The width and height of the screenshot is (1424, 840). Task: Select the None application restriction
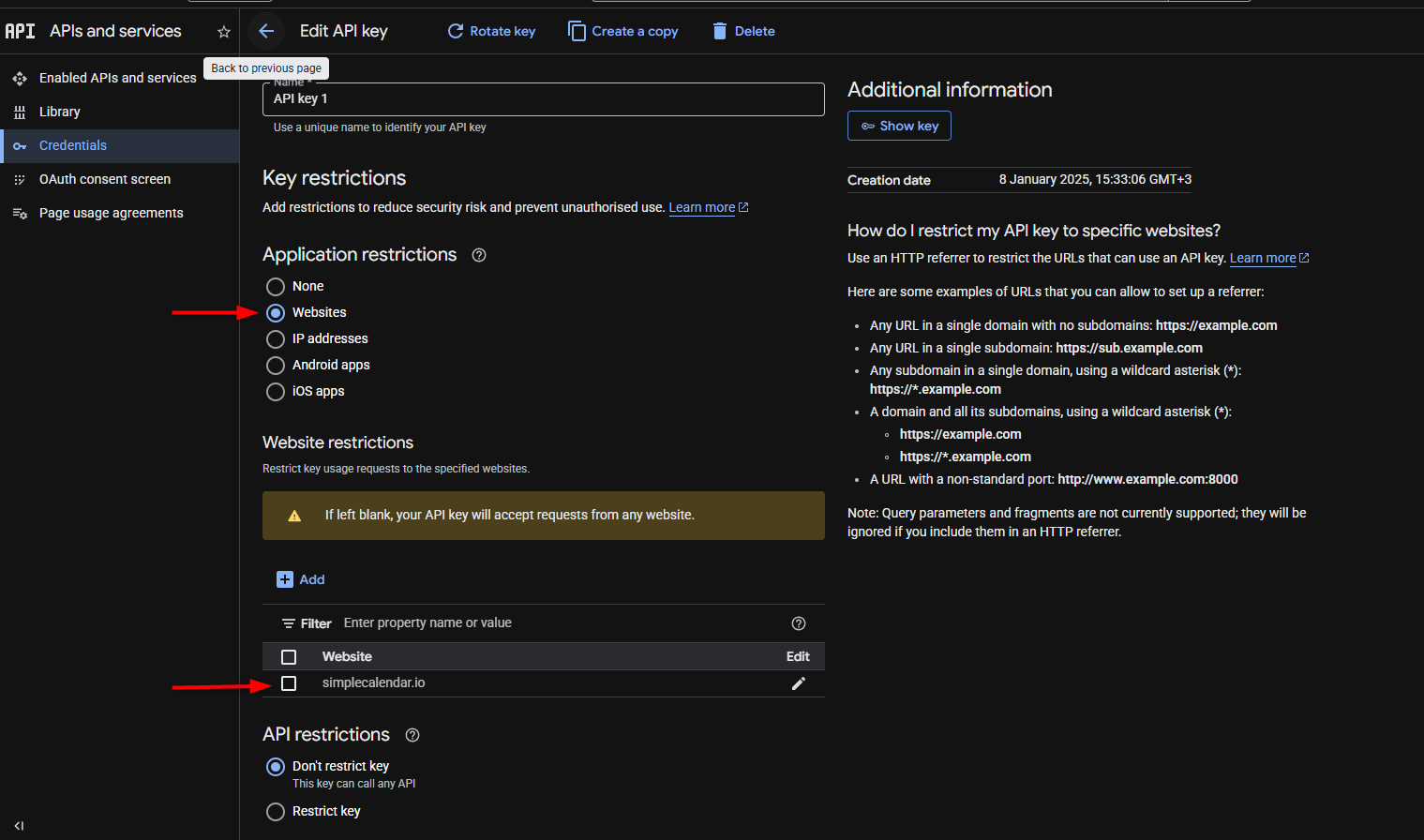[x=276, y=287]
